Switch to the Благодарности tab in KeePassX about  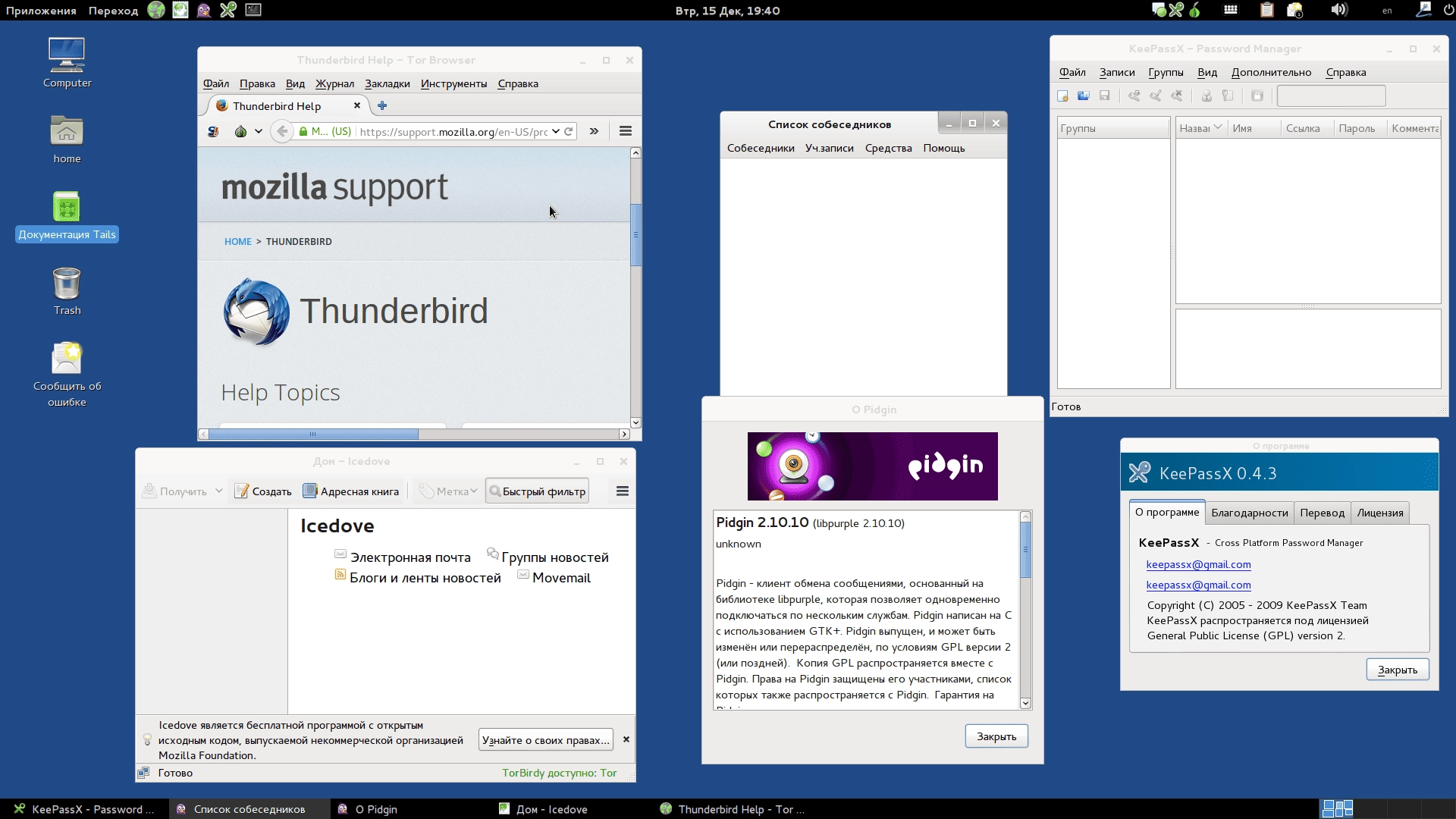click(1249, 513)
